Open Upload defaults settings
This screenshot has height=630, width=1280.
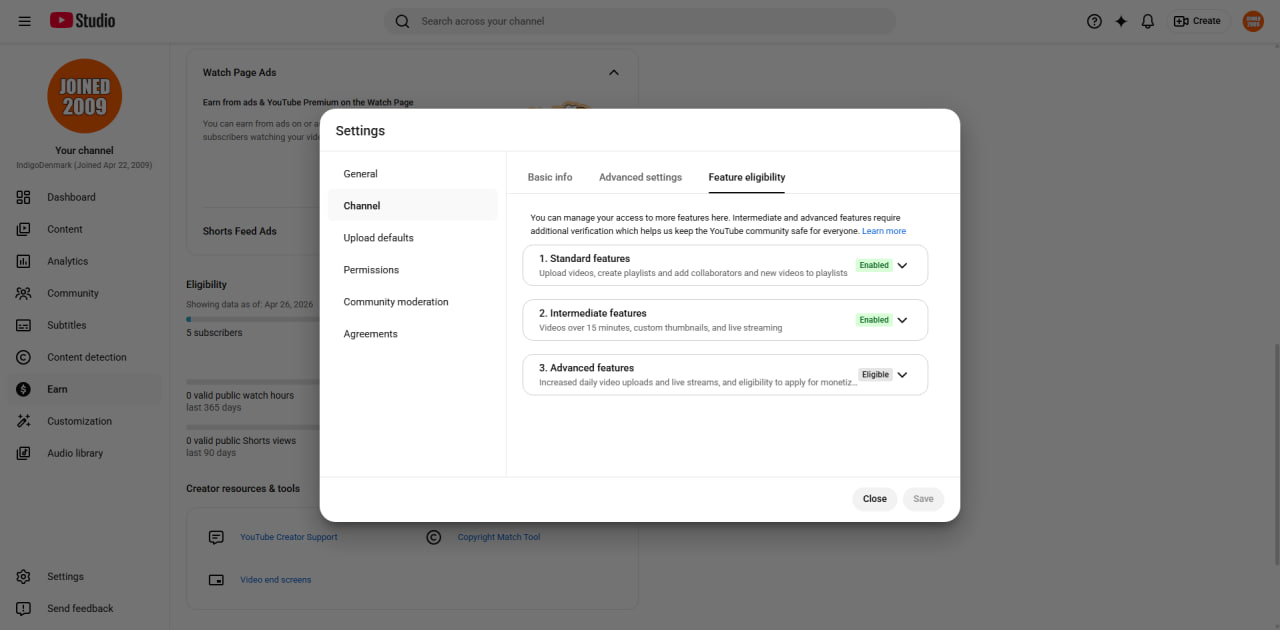412,238
